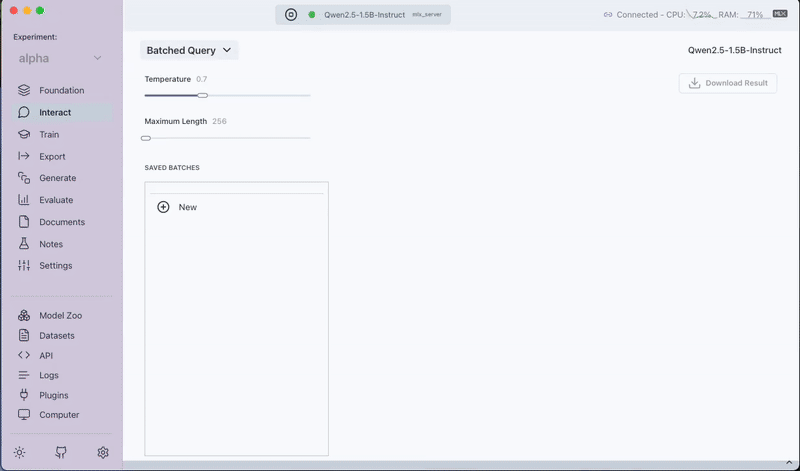The height and width of the screenshot is (471, 800).
Task: Click the Download Result button
Action: 727,83
